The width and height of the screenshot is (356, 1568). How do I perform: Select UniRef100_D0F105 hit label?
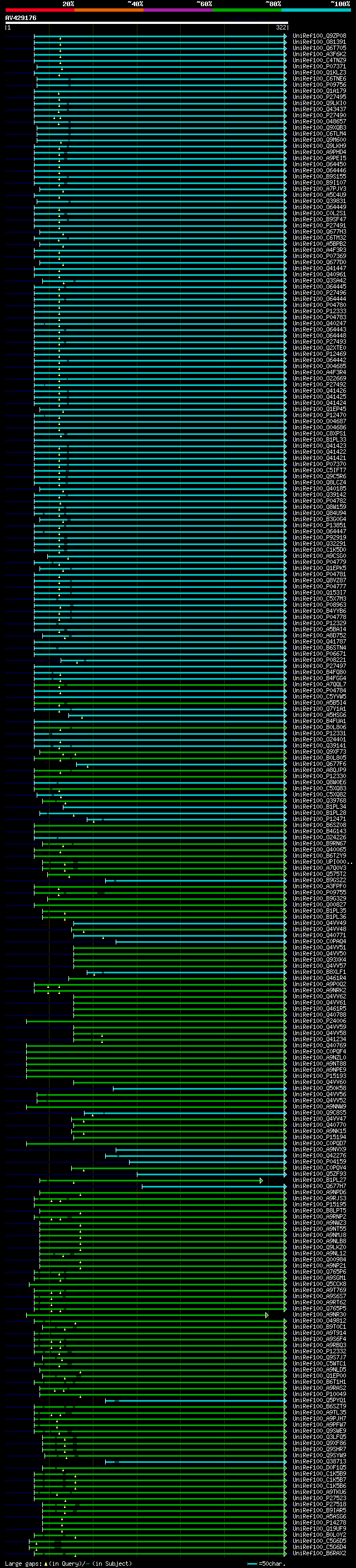pyautogui.click(x=319, y=1467)
